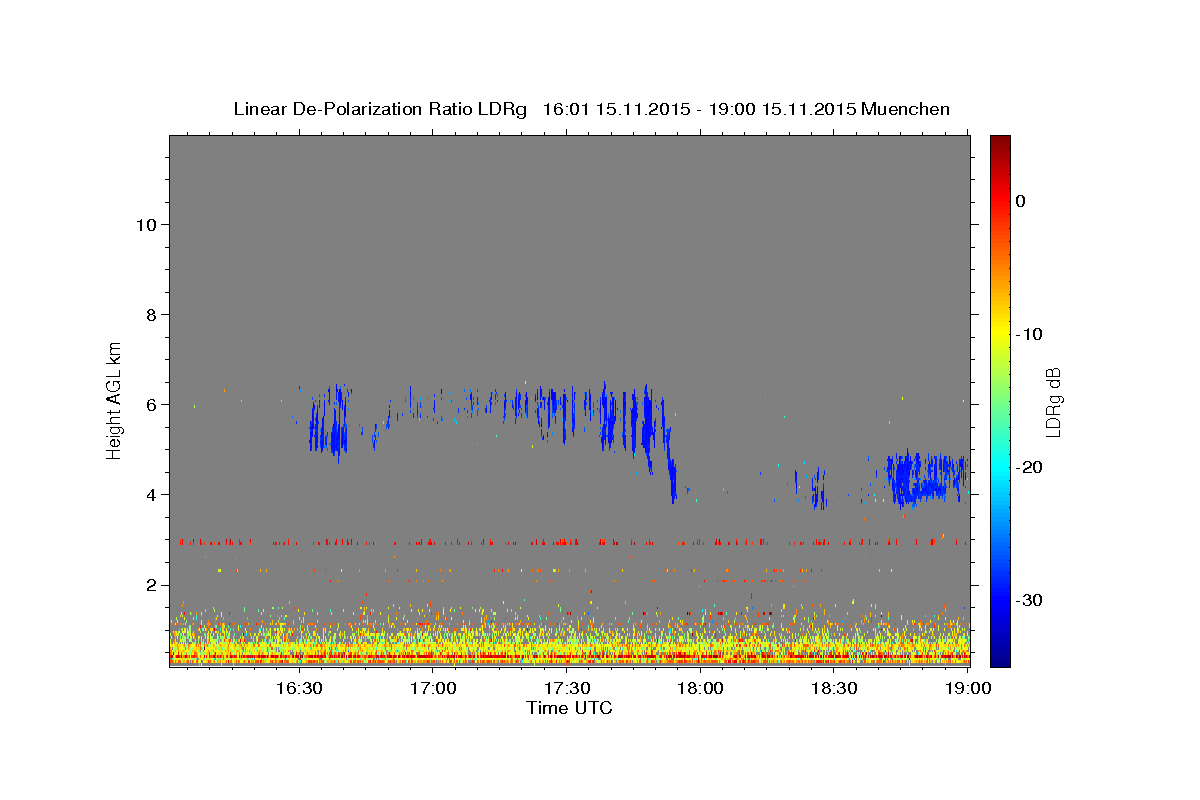Click the 18:30 time tick label
This screenshot has width=1200, height=800.
(835, 689)
